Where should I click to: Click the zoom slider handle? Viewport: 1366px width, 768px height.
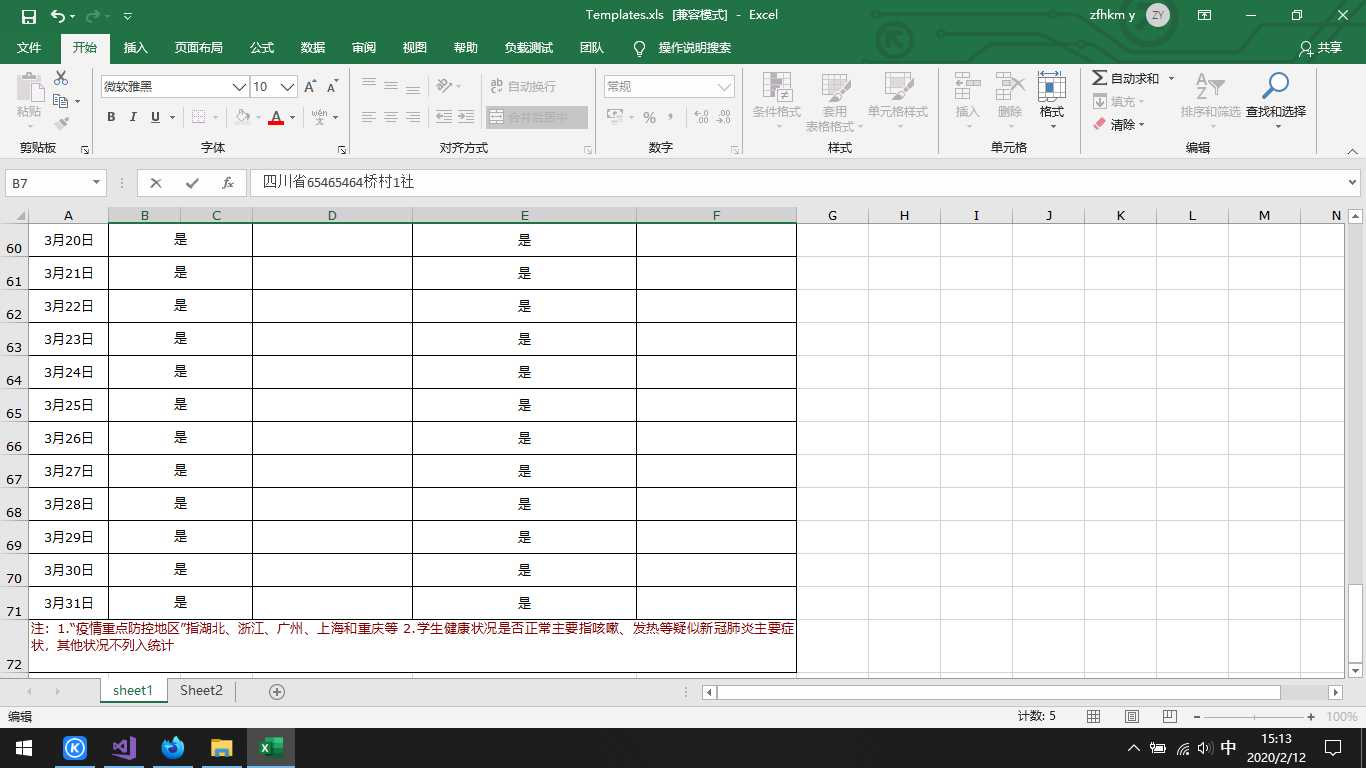pyautogui.click(x=1253, y=717)
